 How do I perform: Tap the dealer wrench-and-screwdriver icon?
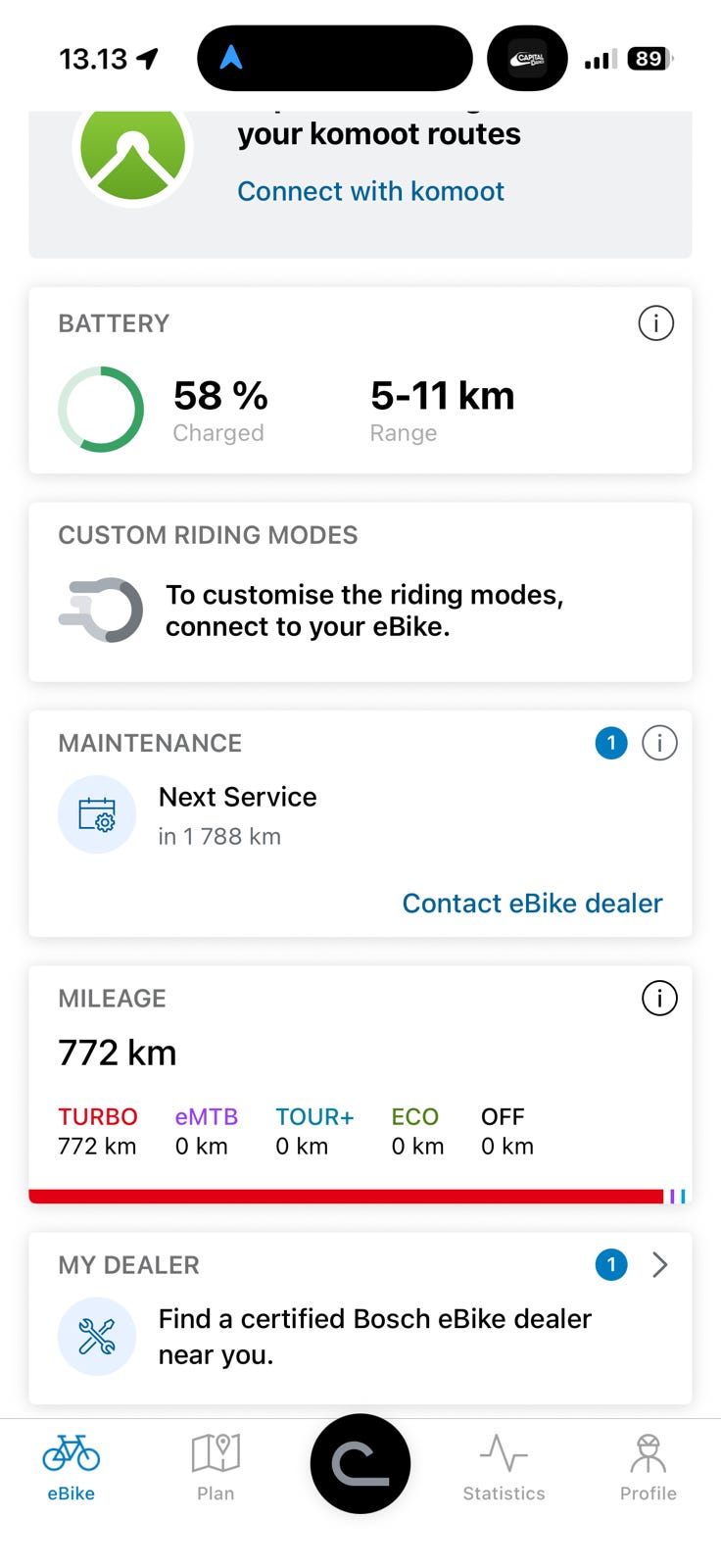[97, 1336]
